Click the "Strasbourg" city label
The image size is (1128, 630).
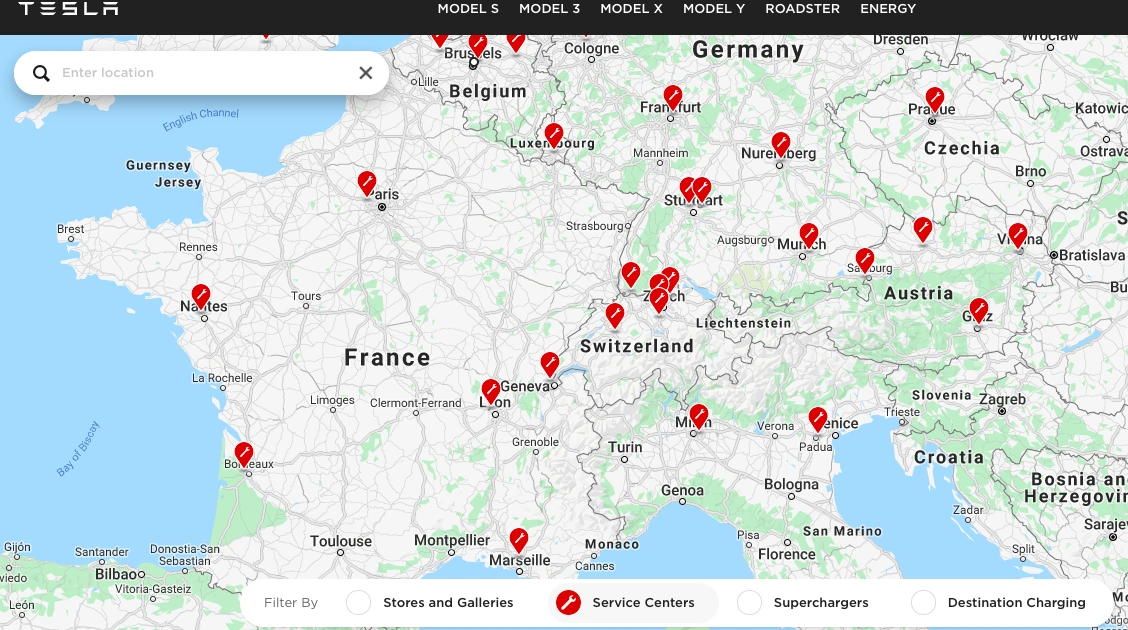tap(595, 226)
